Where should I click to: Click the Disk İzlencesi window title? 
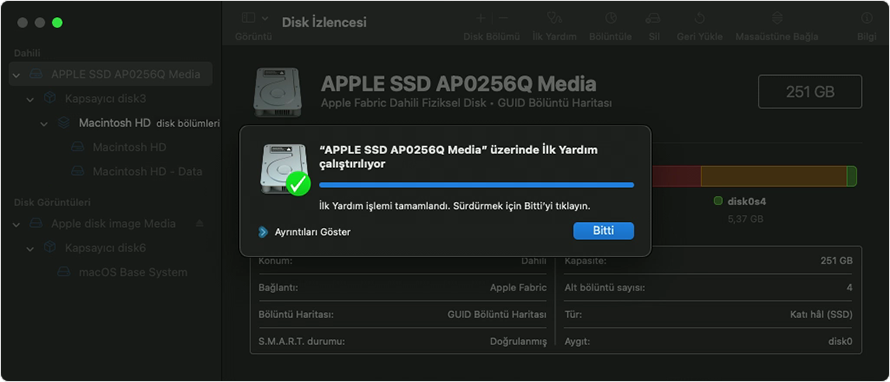click(324, 22)
